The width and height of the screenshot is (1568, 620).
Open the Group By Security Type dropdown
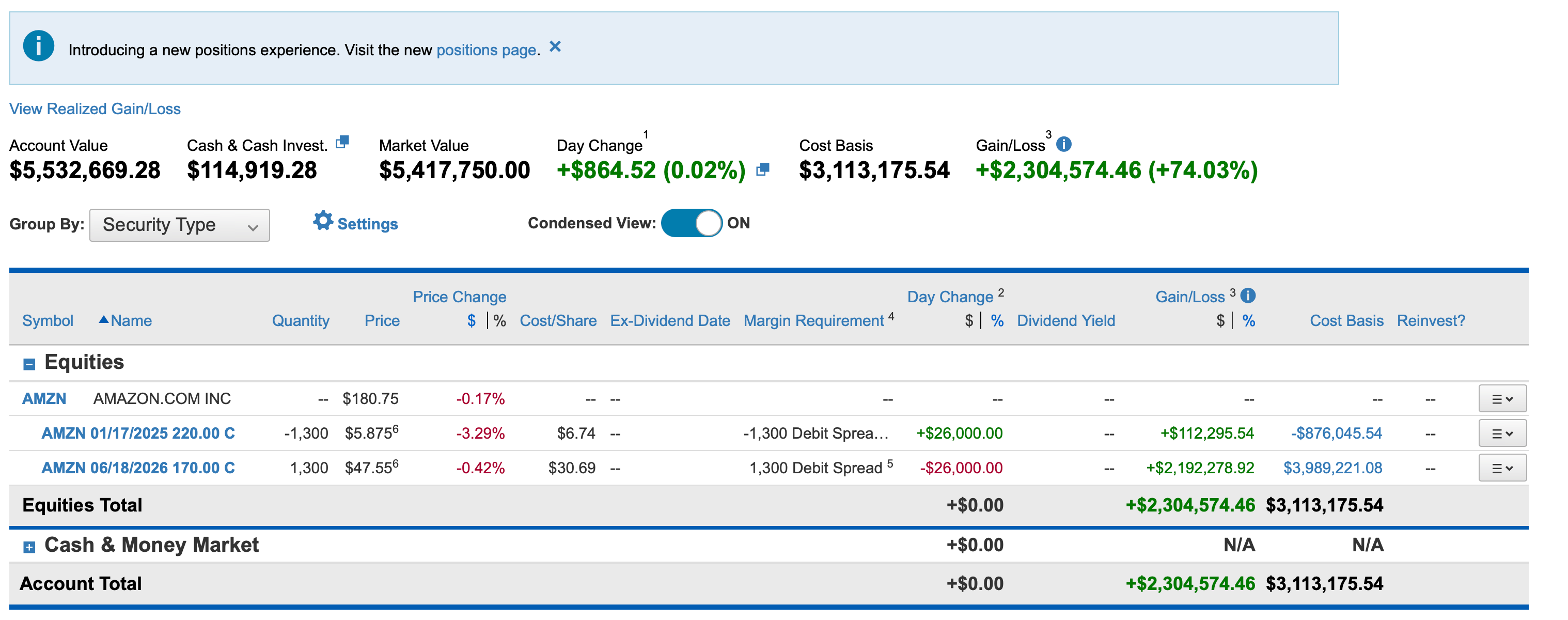click(180, 225)
